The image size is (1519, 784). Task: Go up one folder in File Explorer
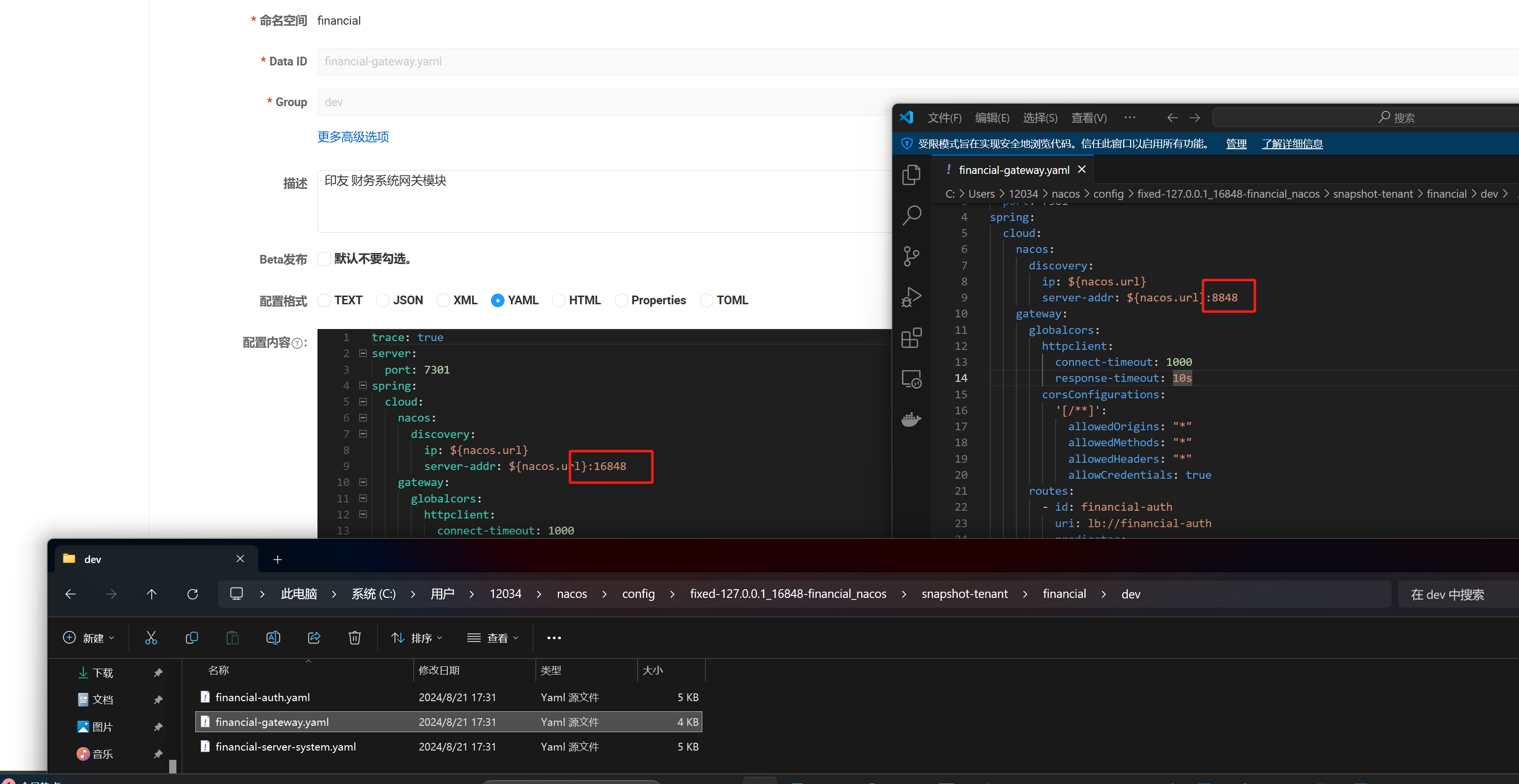coord(152,594)
